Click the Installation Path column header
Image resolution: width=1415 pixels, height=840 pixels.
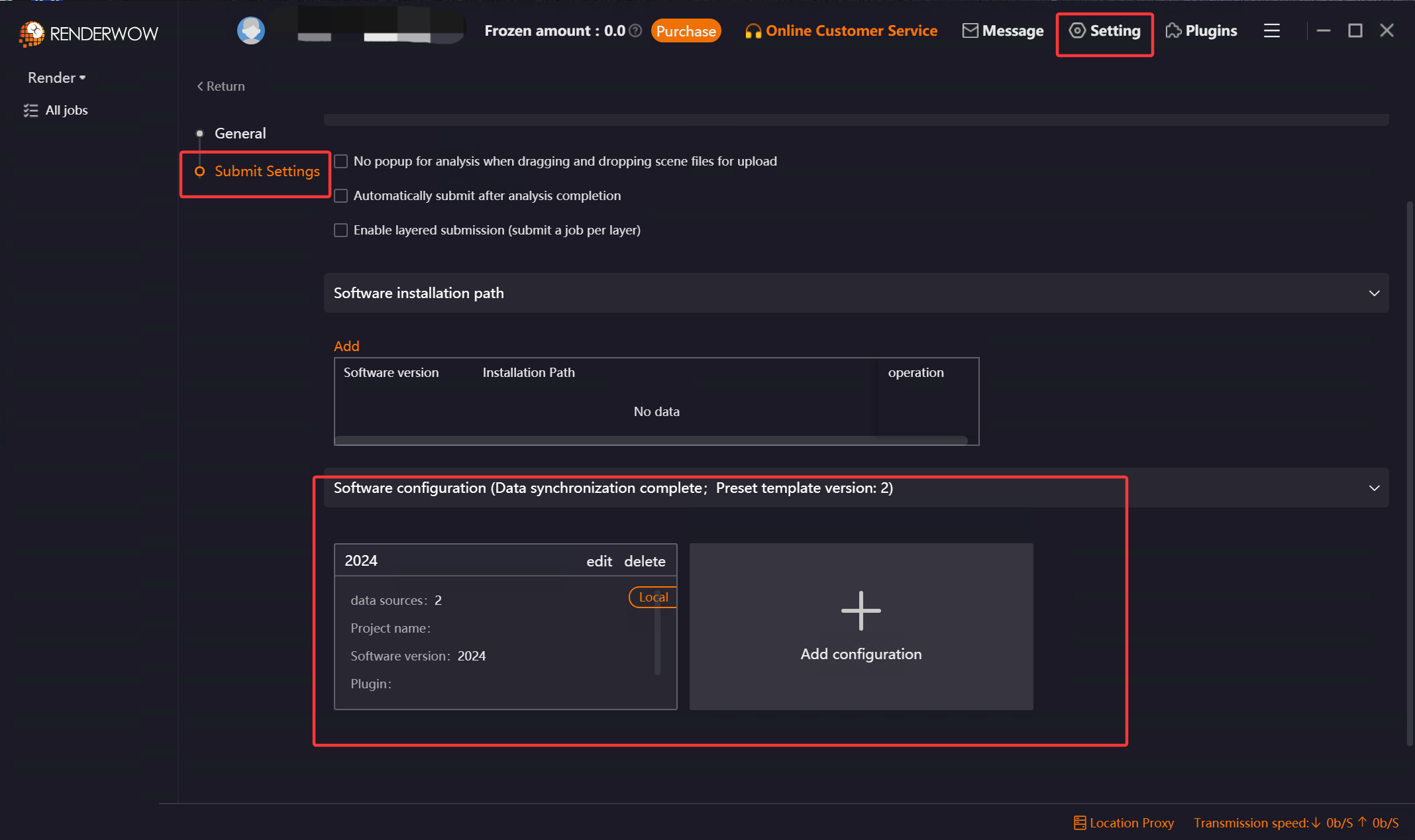pos(529,372)
